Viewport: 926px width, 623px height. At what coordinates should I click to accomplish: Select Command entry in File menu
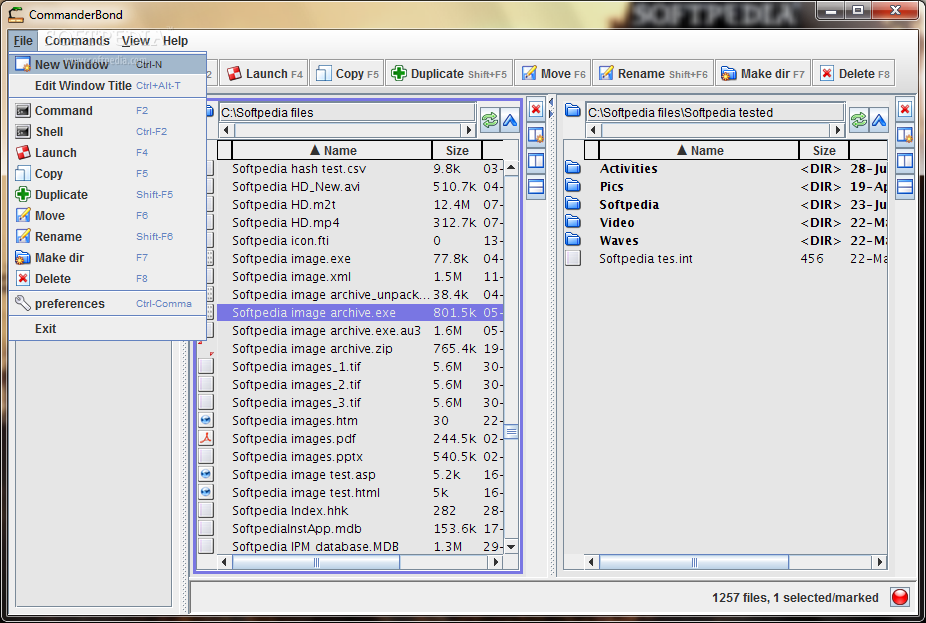[x=107, y=110]
